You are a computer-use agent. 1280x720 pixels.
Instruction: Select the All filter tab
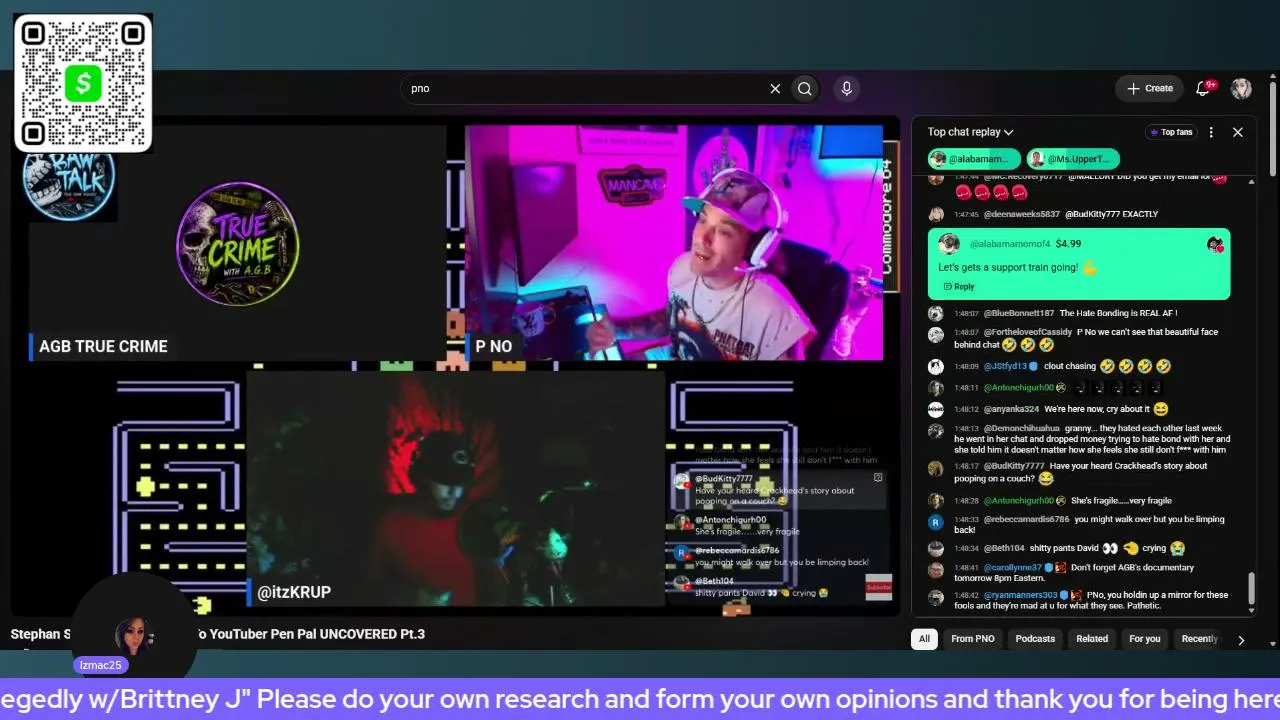coord(924,639)
